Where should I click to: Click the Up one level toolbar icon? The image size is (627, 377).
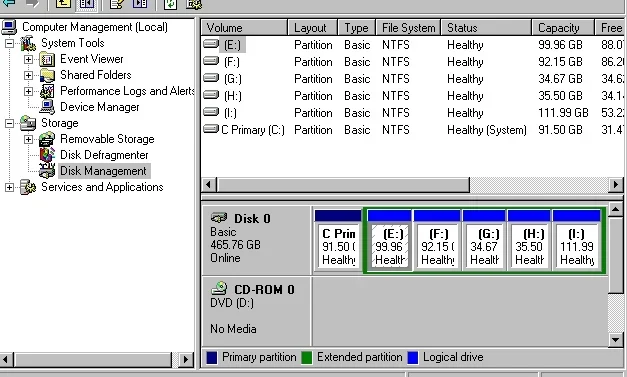63,4
